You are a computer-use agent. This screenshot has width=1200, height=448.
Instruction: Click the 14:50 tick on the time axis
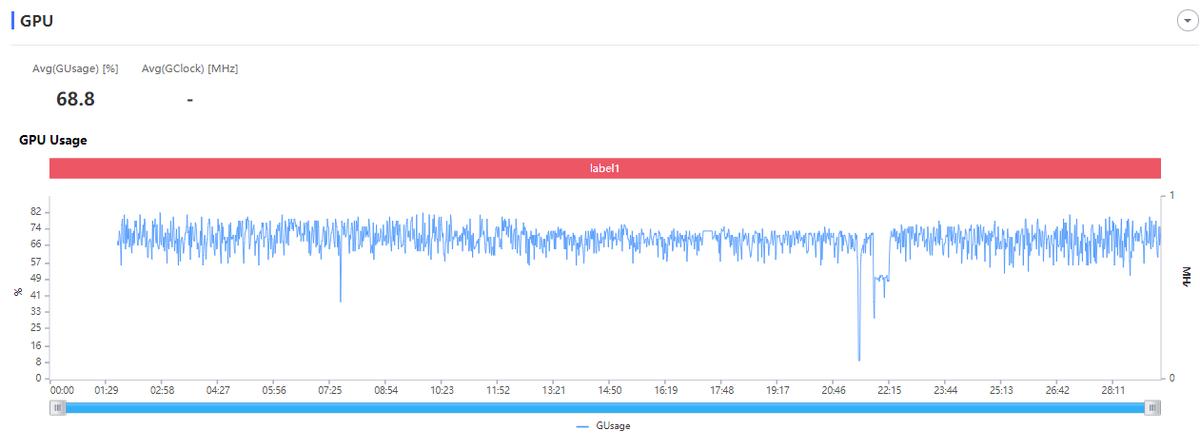coord(610,390)
